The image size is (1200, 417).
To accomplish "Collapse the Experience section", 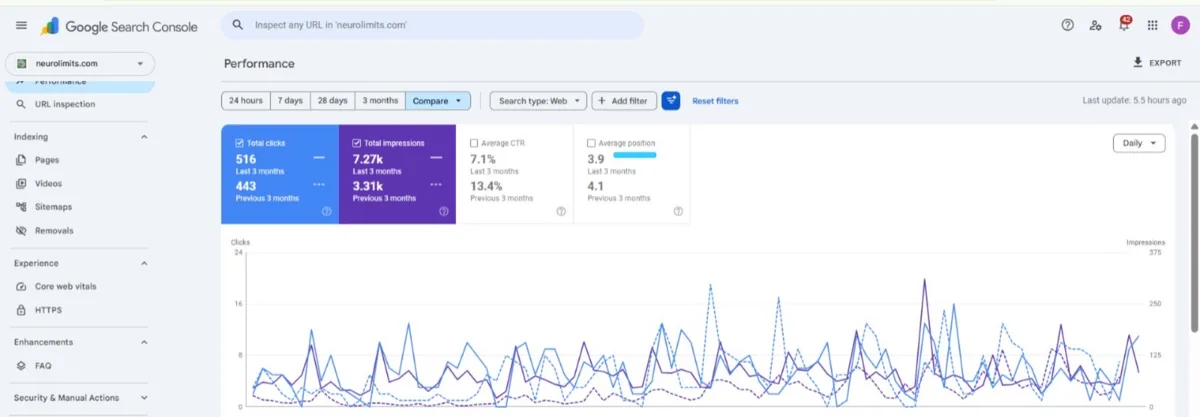I will [x=143, y=263].
